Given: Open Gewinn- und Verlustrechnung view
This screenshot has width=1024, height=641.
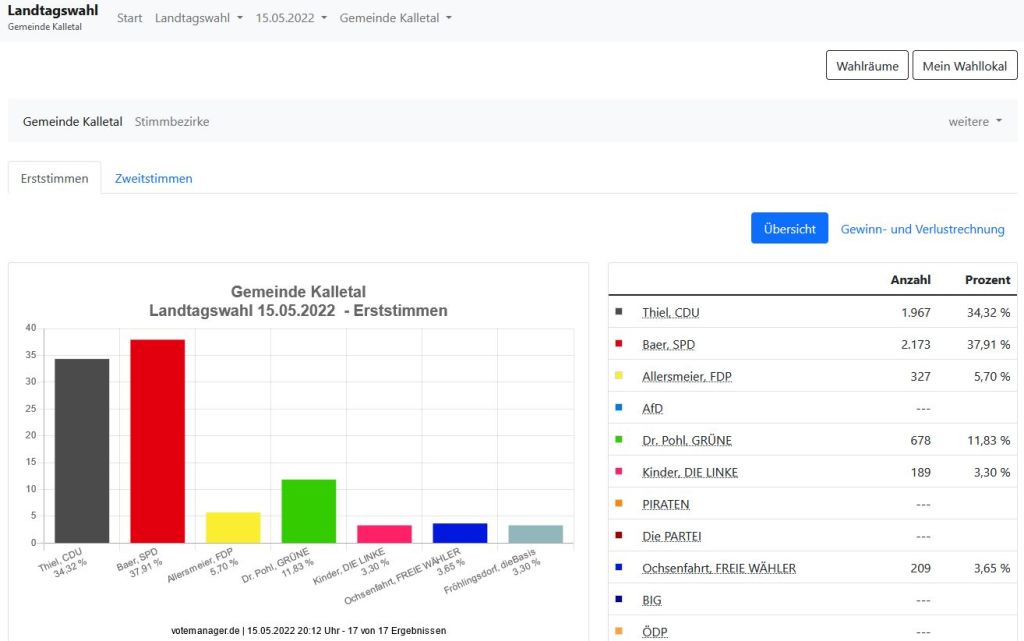Looking at the screenshot, I should (922, 229).
